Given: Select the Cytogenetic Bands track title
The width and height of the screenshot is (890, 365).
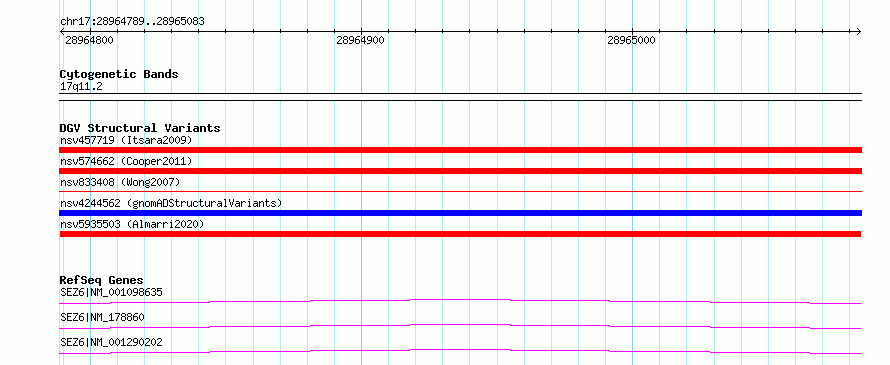Looking at the screenshot, I should tap(119, 74).
